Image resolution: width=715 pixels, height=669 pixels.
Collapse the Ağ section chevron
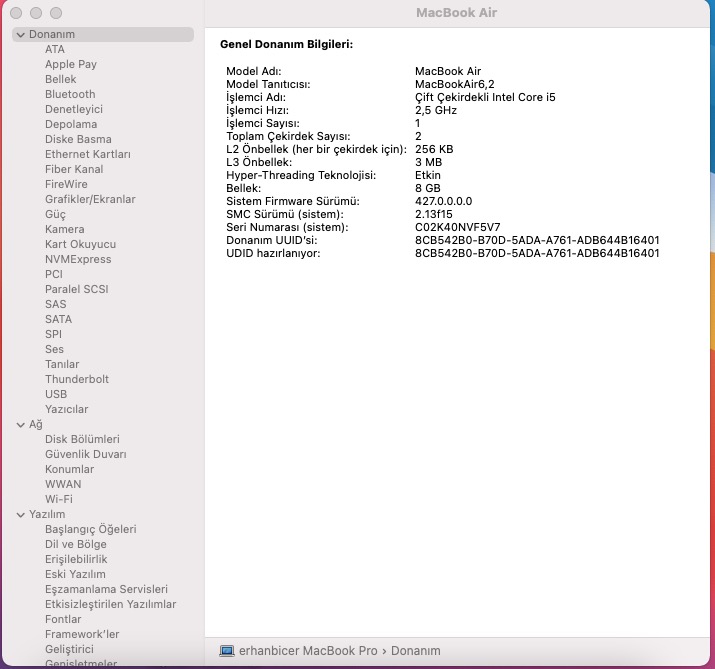20,424
